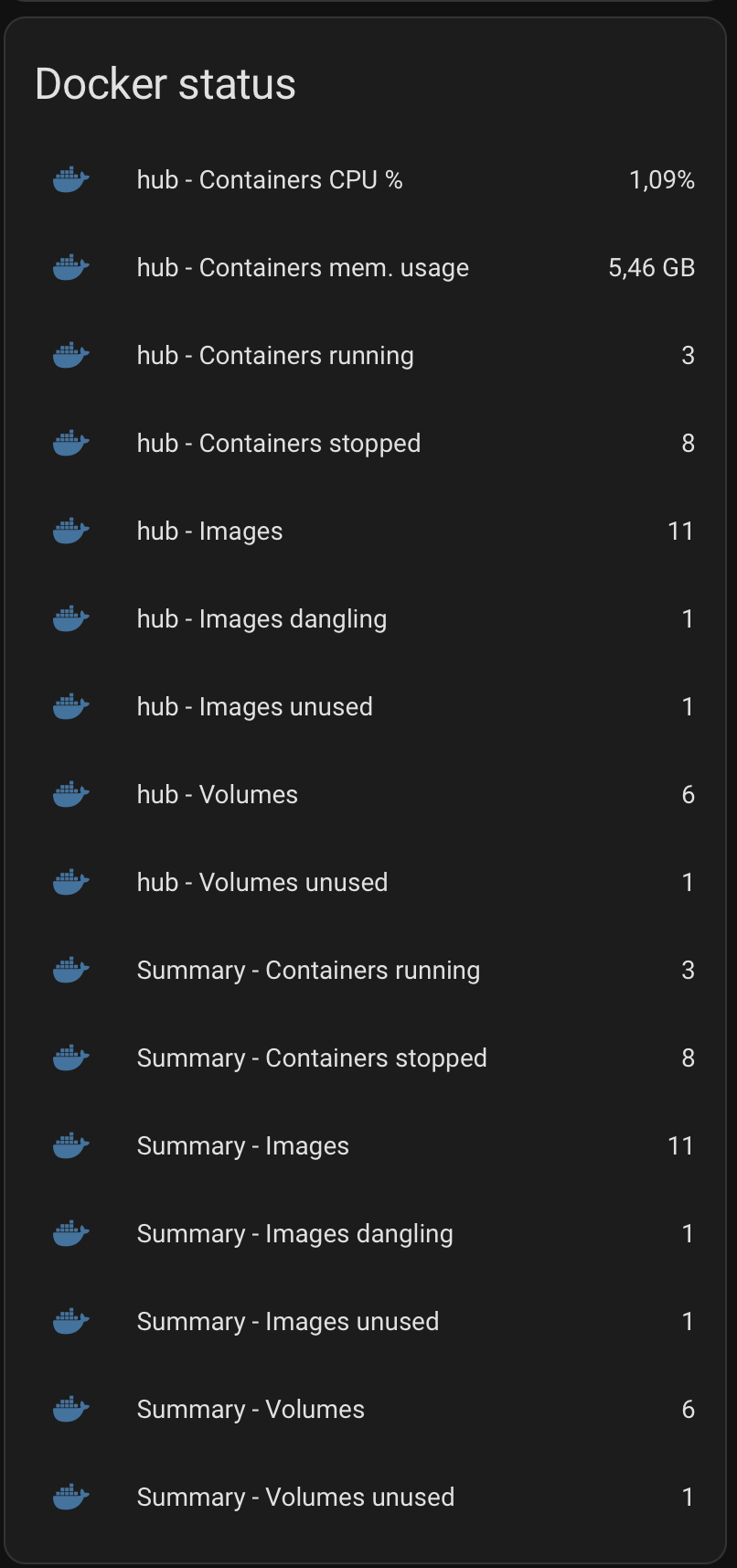Click the Docker icon beside hub - Containers CPU %
737x1568 pixels.
[x=70, y=179]
